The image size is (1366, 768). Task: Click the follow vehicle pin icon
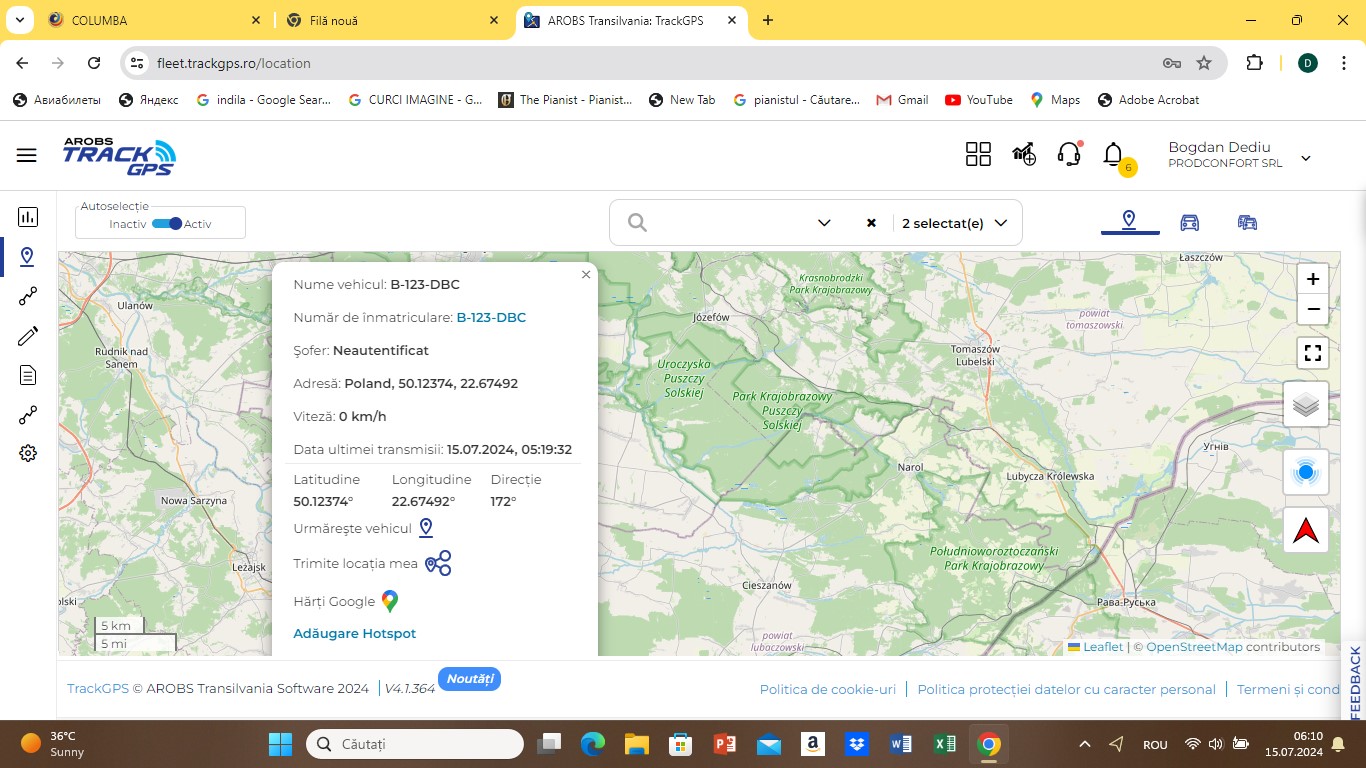pyautogui.click(x=425, y=528)
